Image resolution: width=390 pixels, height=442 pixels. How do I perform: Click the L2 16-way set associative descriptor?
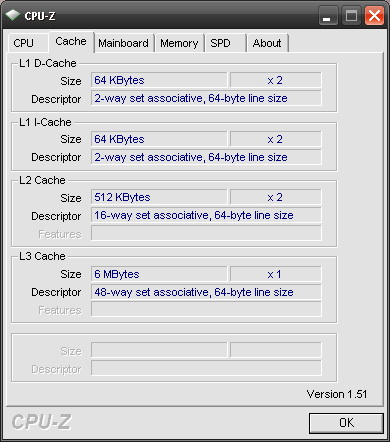(x=206, y=215)
